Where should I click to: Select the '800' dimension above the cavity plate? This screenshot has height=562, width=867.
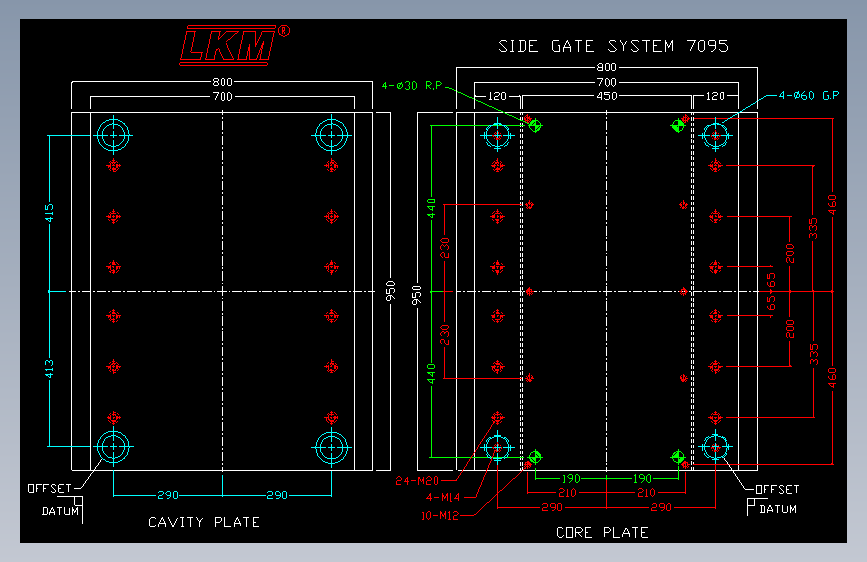[x=222, y=82]
